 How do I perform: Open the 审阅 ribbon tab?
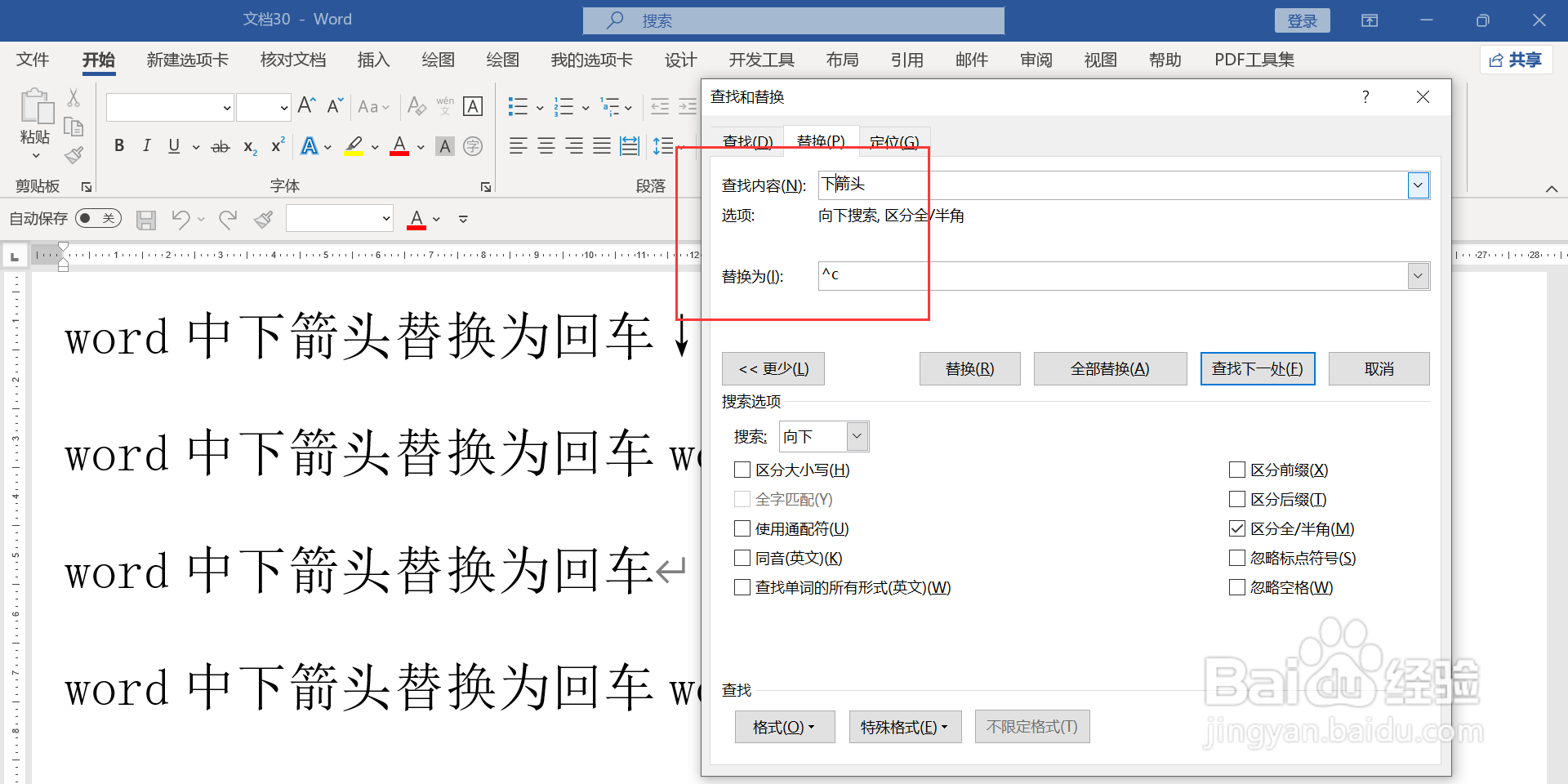(1036, 60)
